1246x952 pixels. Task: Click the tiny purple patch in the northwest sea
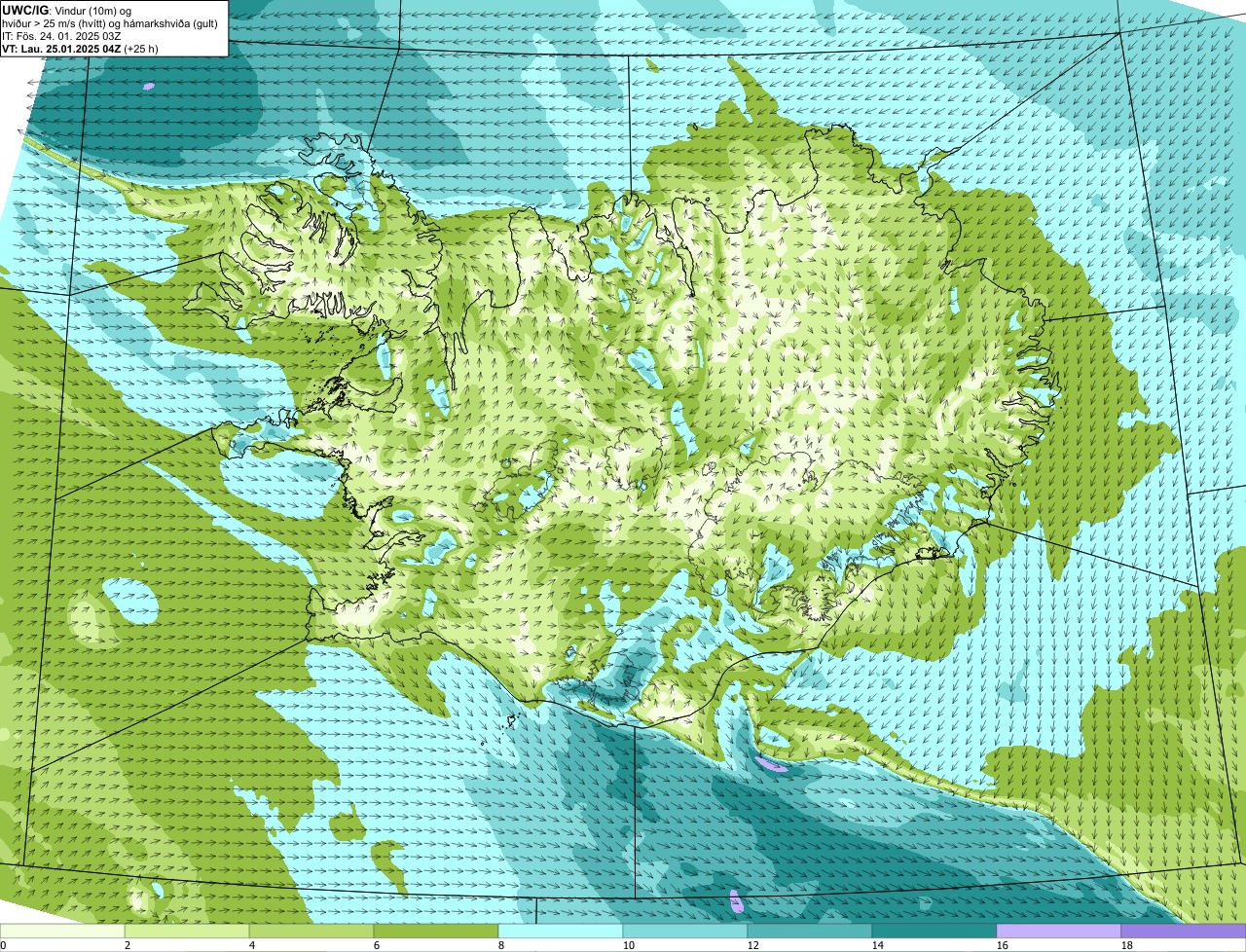(x=148, y=87)
